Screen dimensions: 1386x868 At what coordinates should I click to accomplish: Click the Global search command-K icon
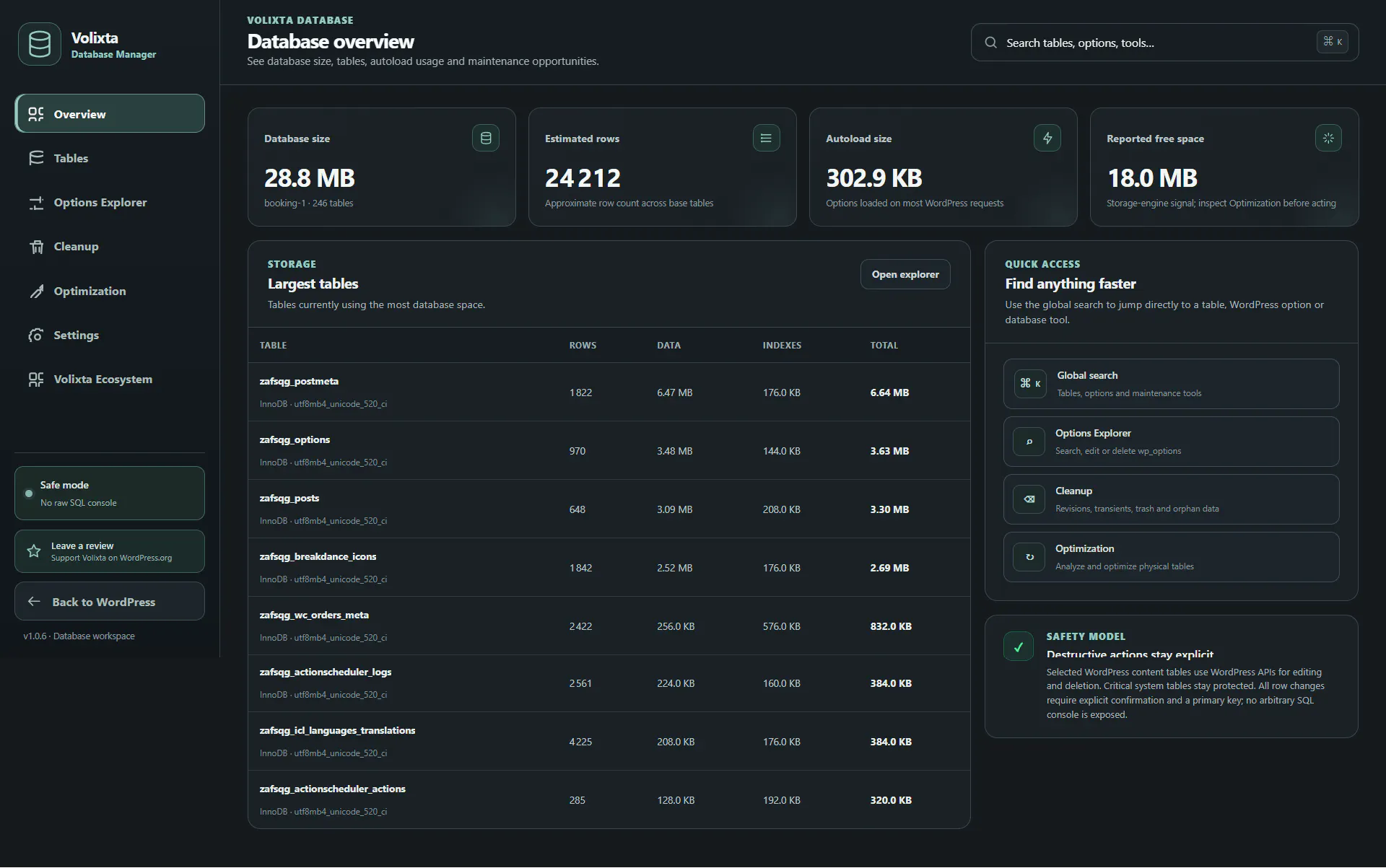[1030, 384]
